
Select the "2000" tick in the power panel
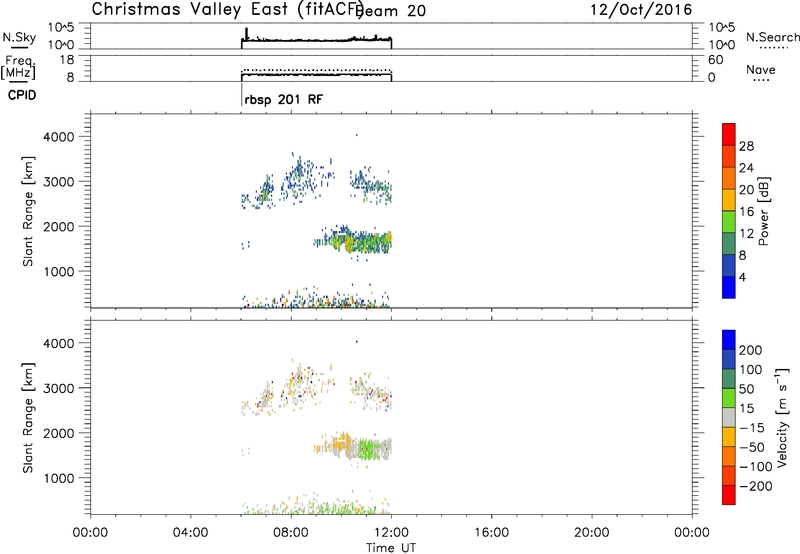pyautogui.click(x=59, y=226)
